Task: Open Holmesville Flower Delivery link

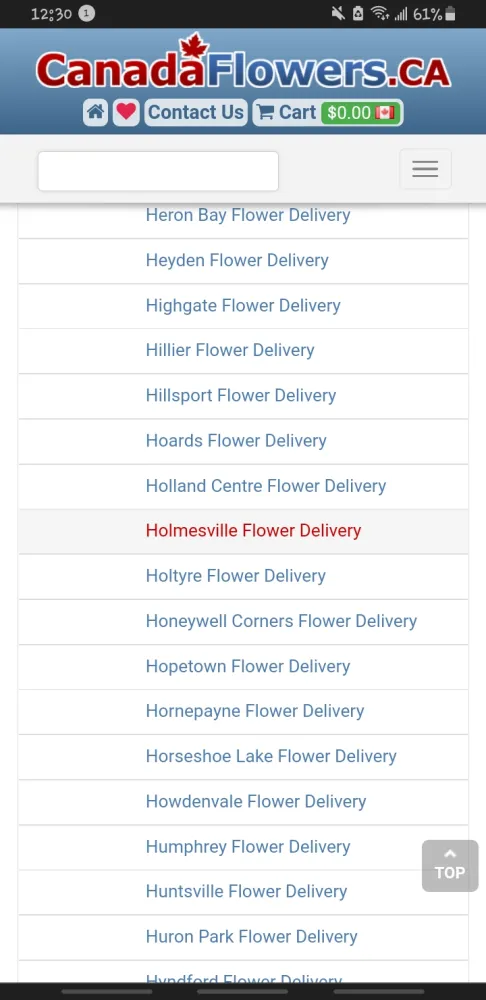Action: pos(253,531)
